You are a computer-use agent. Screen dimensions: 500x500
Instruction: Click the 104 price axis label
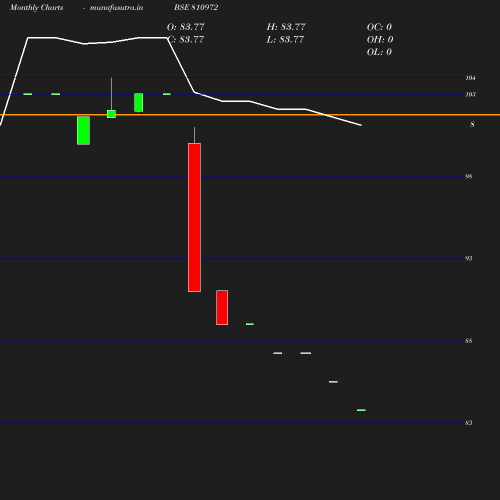coord(470,78)
